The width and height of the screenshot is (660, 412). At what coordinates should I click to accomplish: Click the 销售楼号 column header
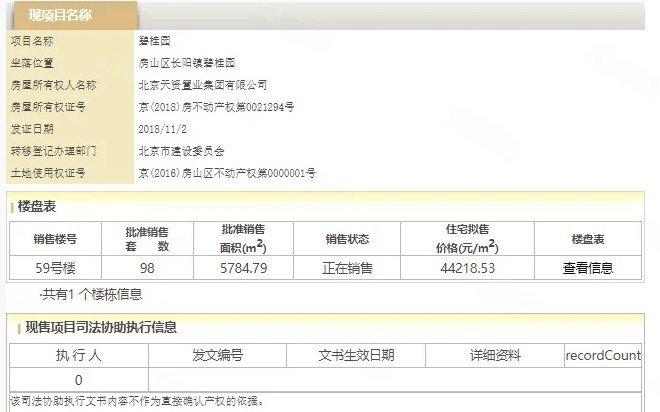coord(55,239)
